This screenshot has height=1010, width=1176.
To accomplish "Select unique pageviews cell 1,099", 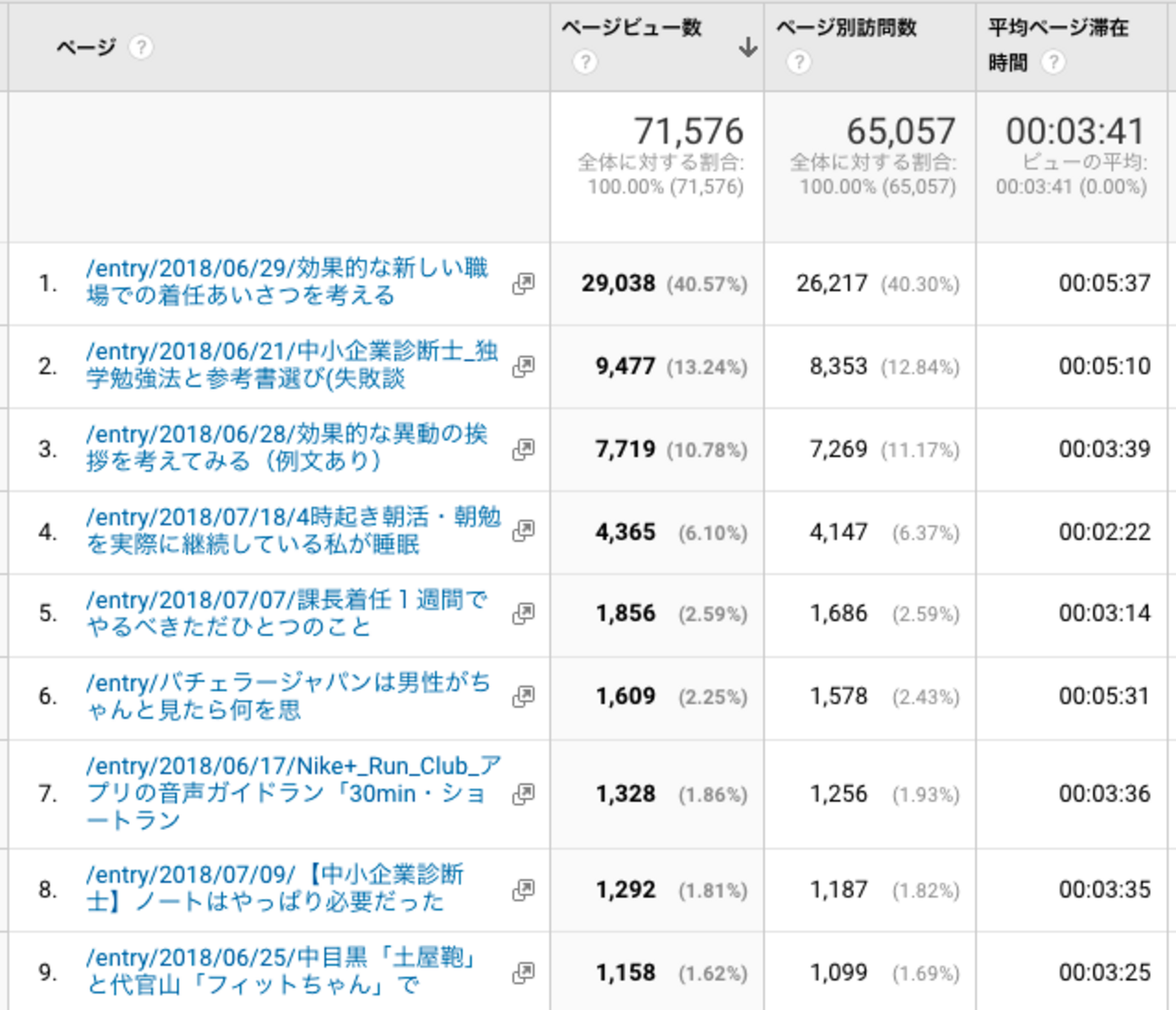I will point(839,973).
